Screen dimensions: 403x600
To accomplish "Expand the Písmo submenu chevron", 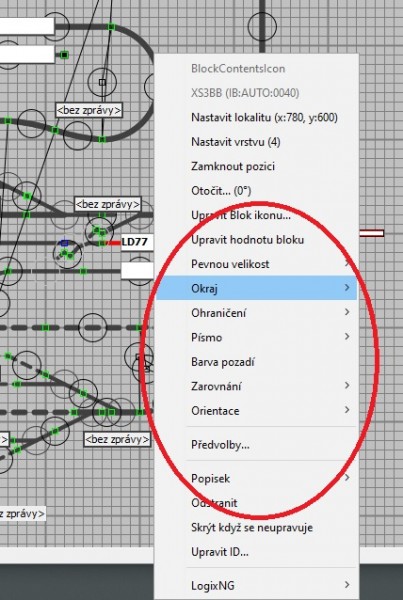I will [347, 337].
